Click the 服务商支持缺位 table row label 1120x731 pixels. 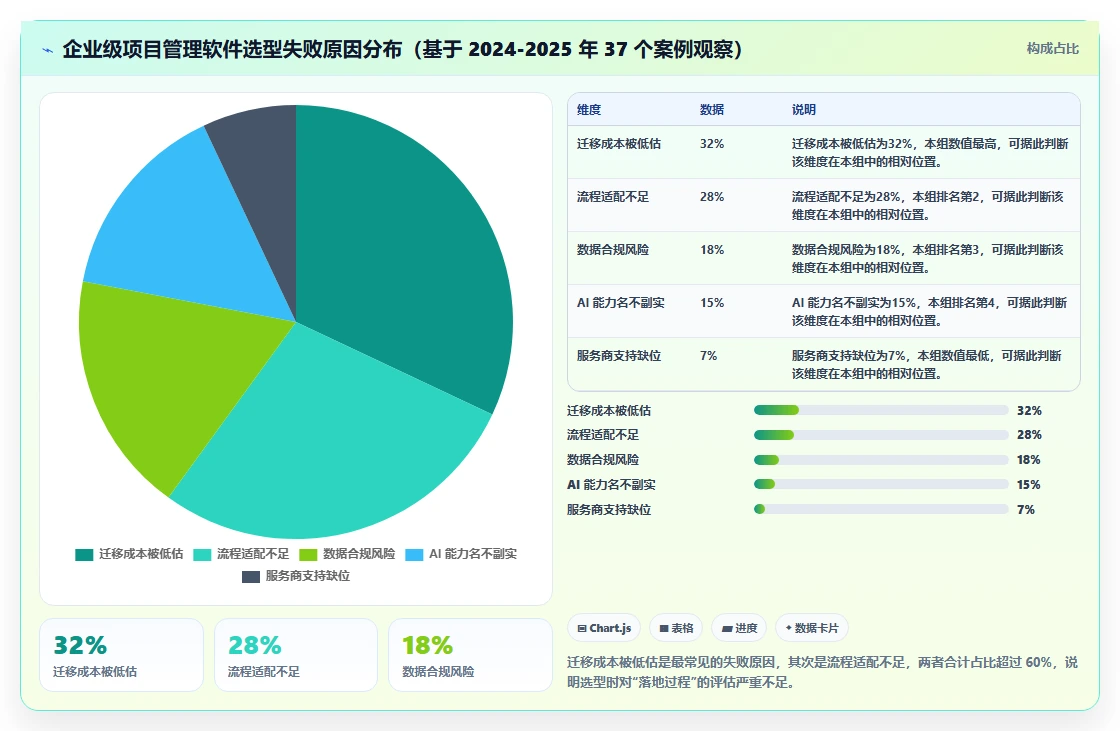coord(619,356)
